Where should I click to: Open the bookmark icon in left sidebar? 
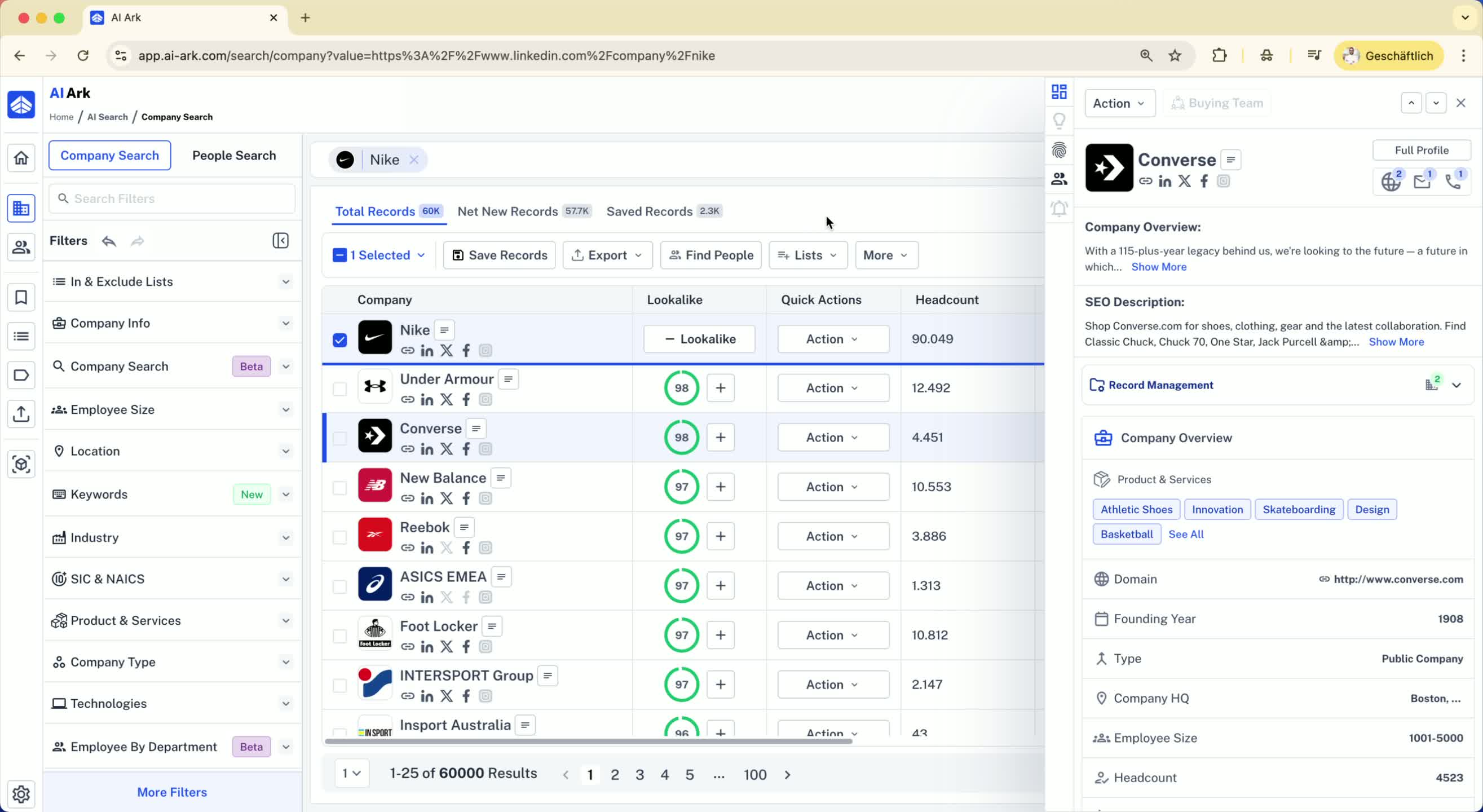point(21,298)
